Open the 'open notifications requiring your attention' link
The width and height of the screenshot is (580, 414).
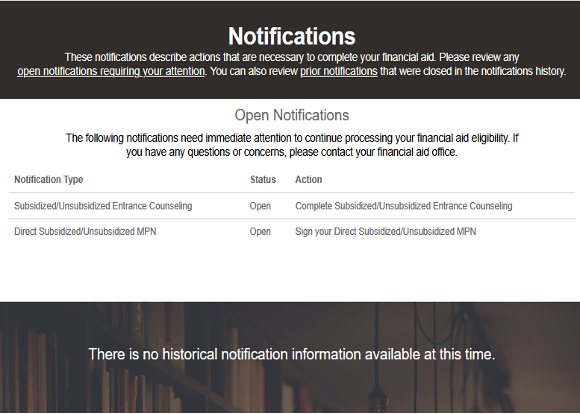pos(111,71)
